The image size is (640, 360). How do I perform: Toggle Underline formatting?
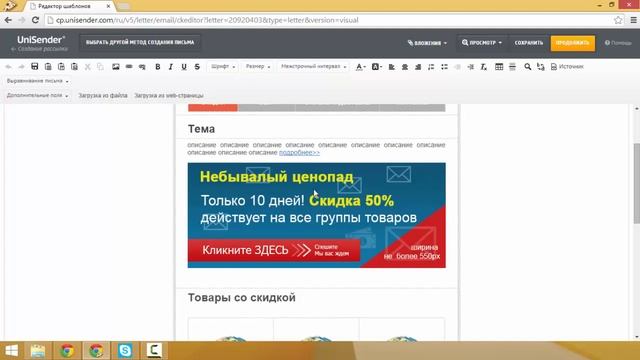[x=184, y=67]
